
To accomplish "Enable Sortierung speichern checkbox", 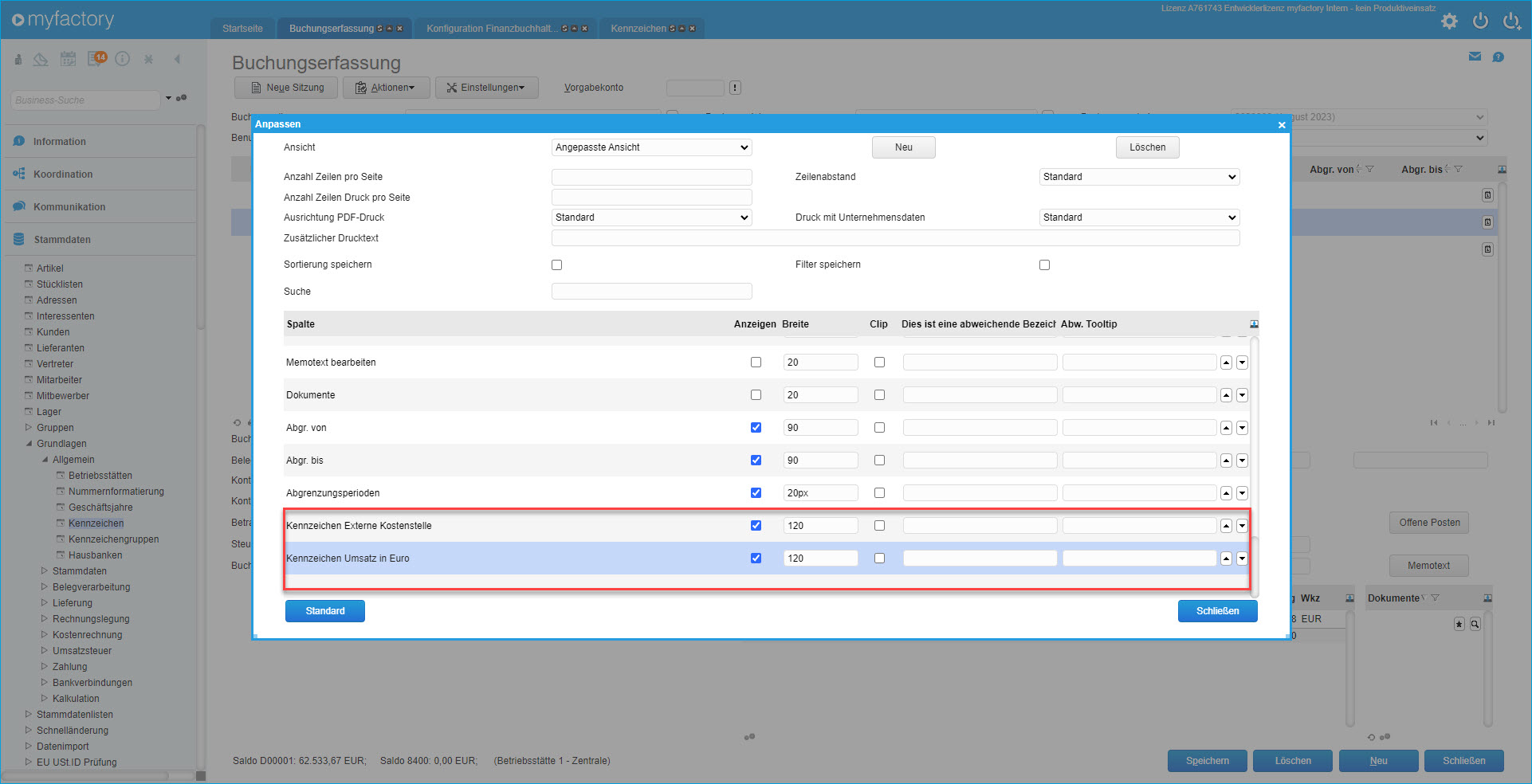I will pos(556,265).
